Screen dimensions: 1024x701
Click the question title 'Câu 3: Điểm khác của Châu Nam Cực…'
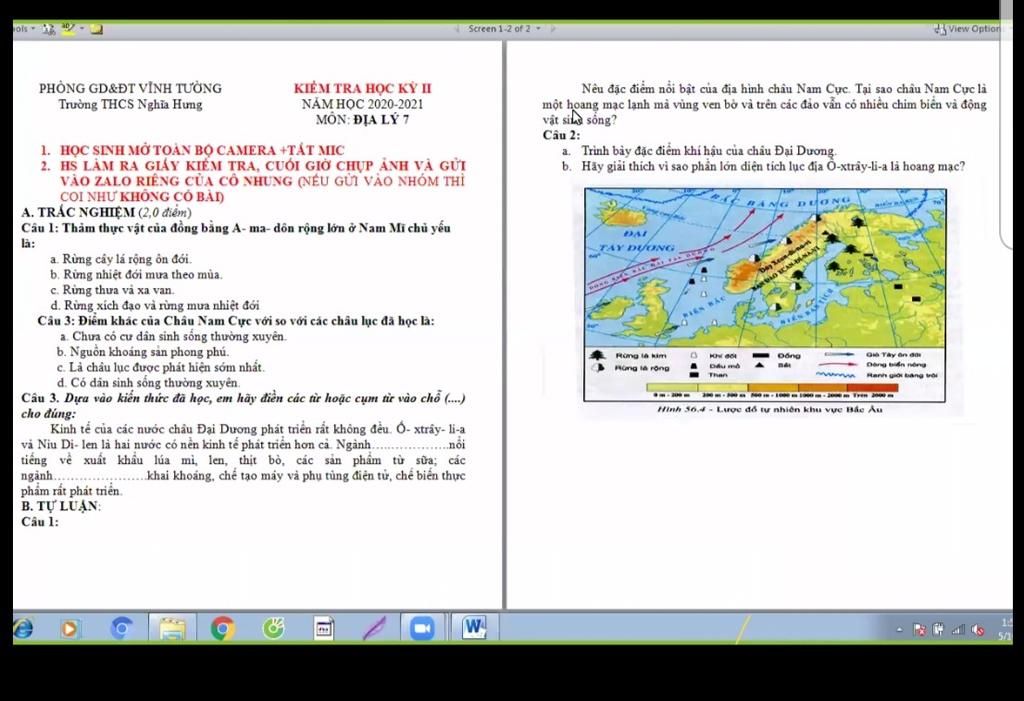pyautogui.click(x=236, y=321)
